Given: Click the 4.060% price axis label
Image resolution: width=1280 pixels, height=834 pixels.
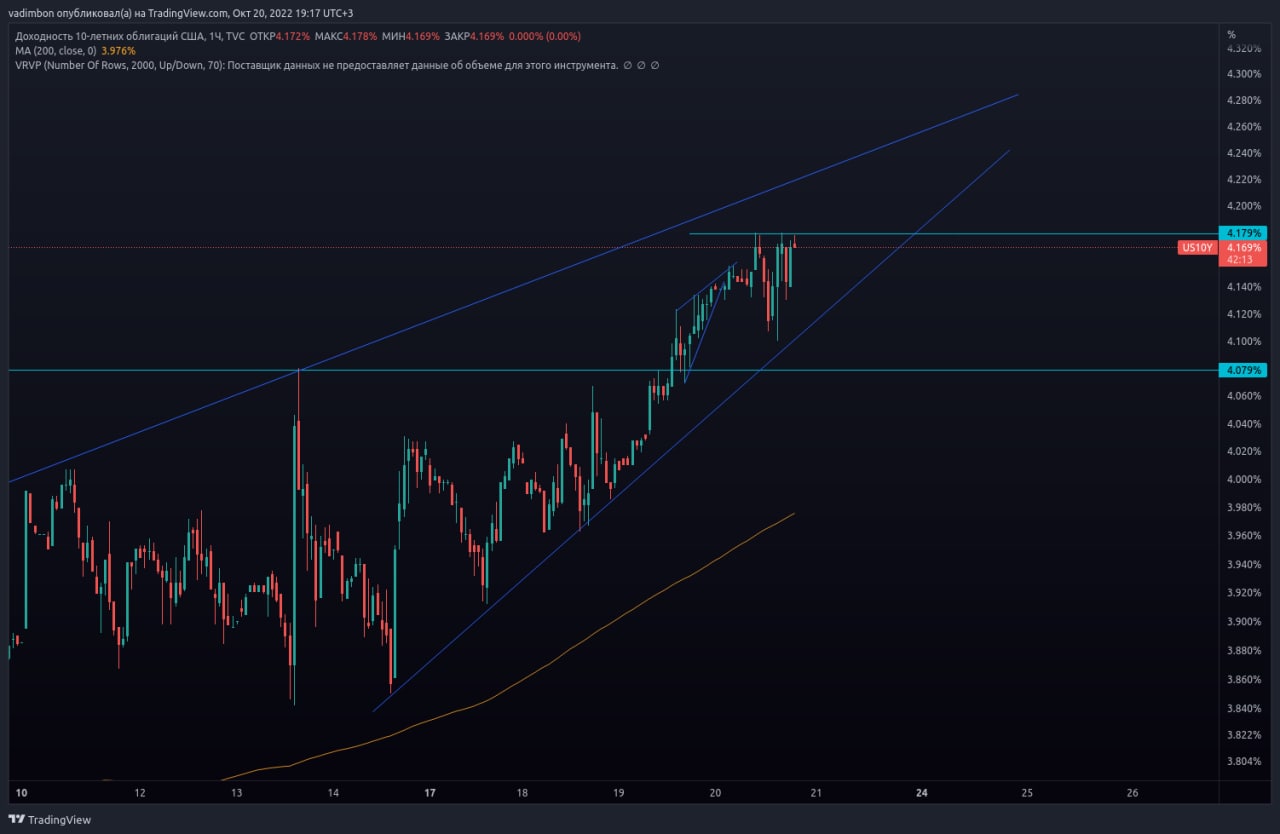Looking at the screenshot, I should 1243,396.
